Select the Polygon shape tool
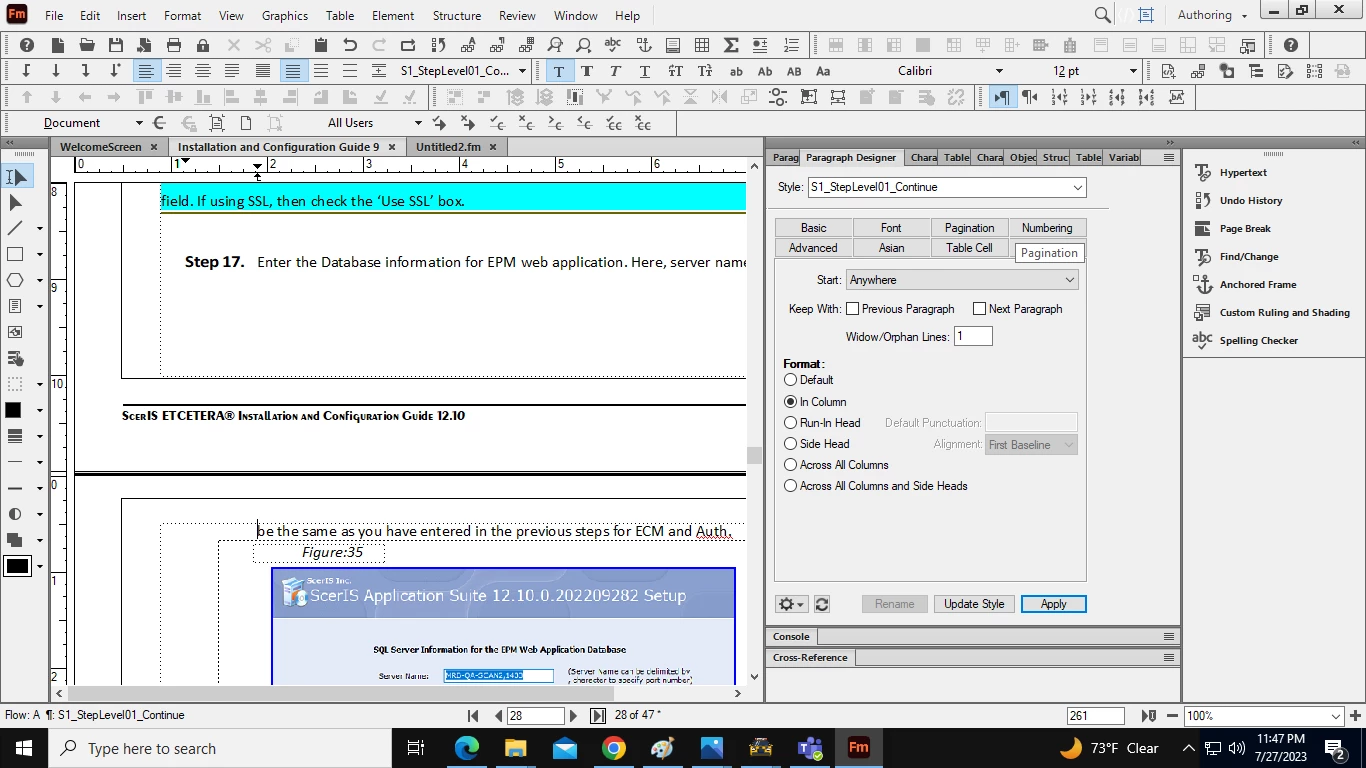The height and width of the screenshot is (768, 1366). coord(16,281)
